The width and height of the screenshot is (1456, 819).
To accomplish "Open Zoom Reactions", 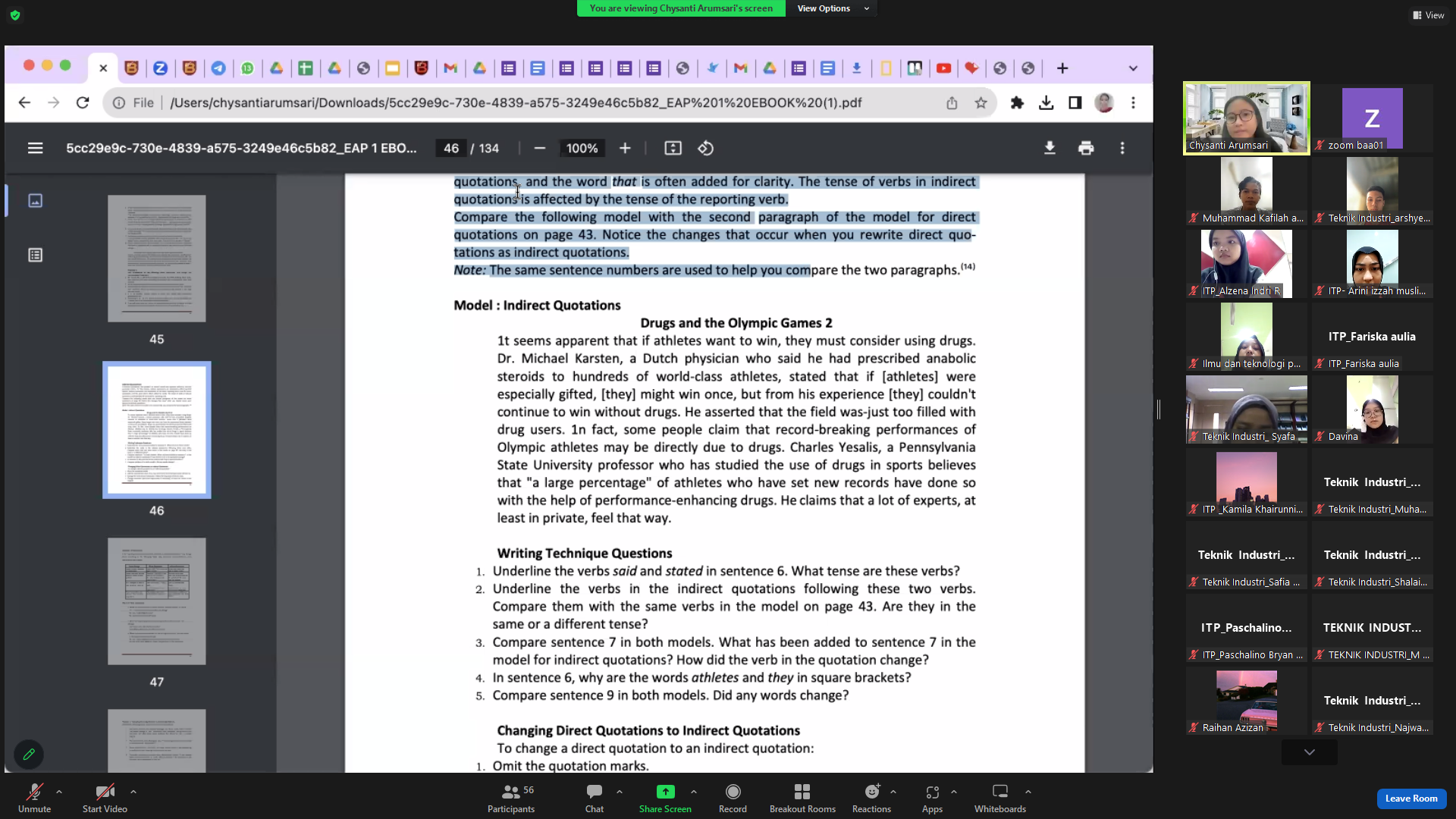I will (x=871, y=799).
